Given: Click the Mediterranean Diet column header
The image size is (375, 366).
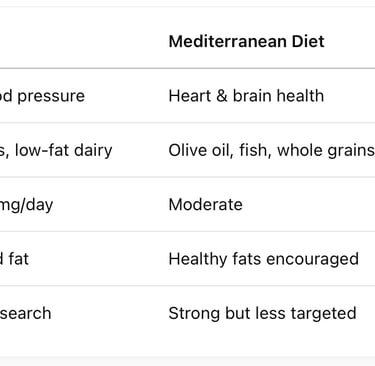Looking at the screenshot, I should tap(246, 42).
